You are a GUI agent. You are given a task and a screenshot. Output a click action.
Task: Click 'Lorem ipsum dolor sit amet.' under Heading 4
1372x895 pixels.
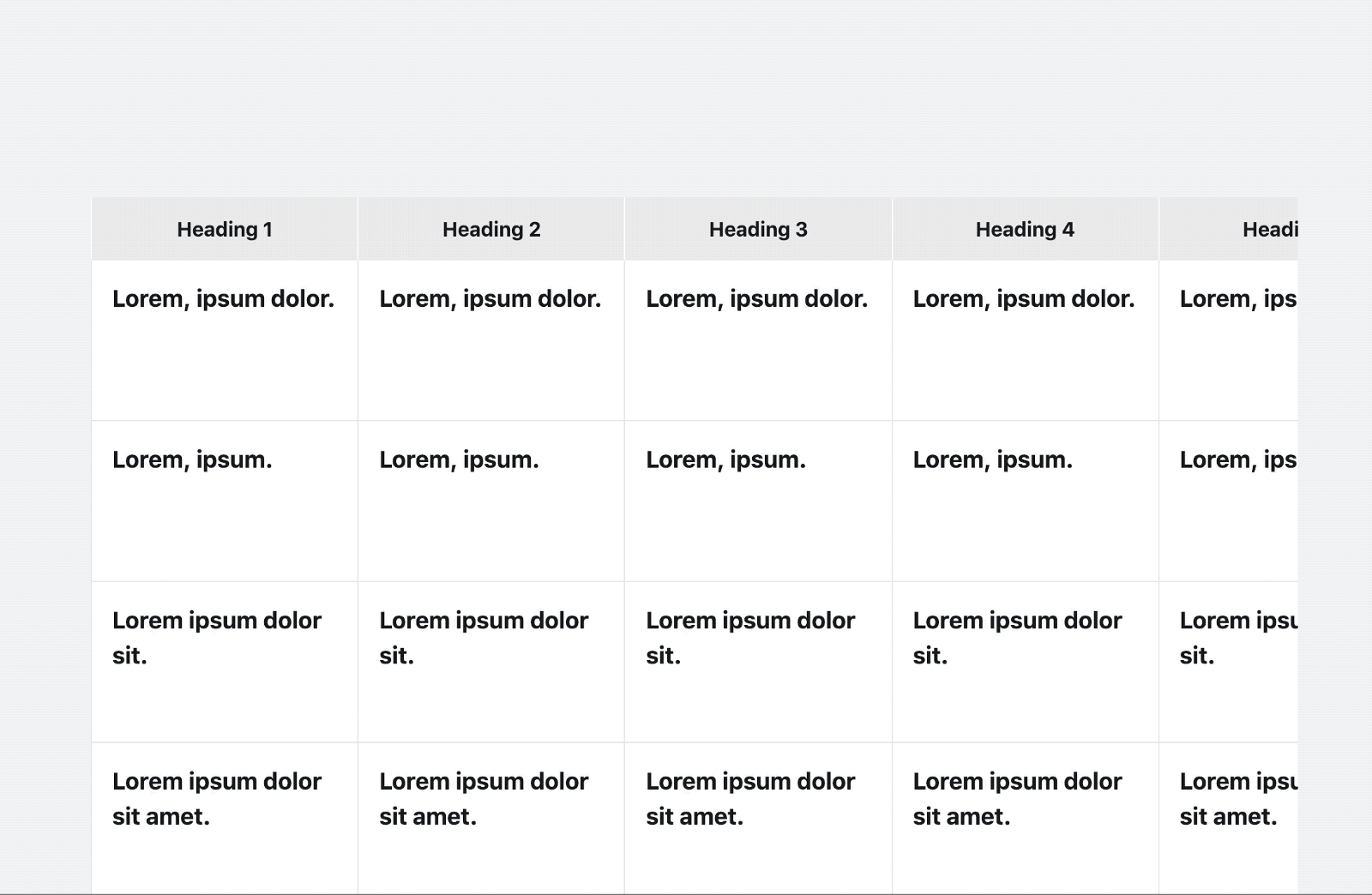1016,799
